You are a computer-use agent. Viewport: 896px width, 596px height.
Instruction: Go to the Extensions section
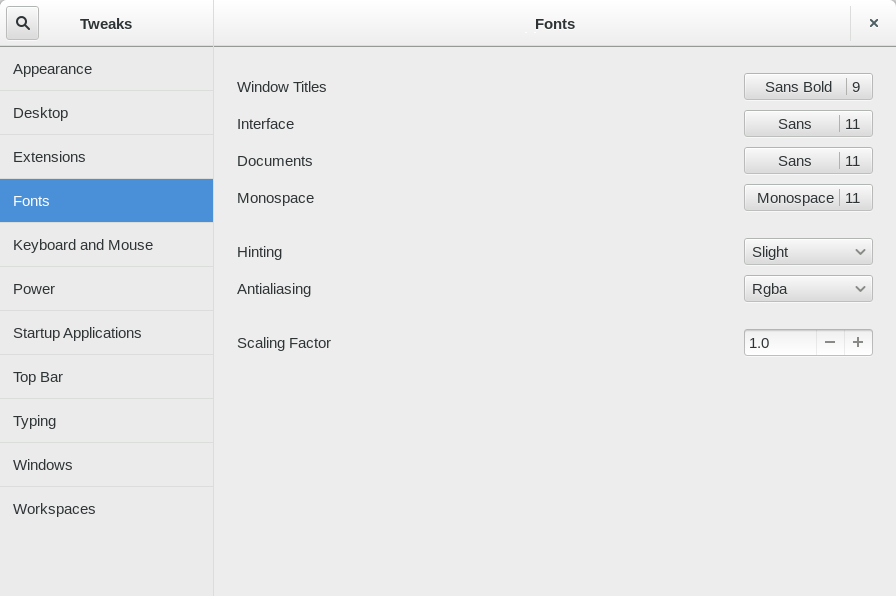click(106, 157)
